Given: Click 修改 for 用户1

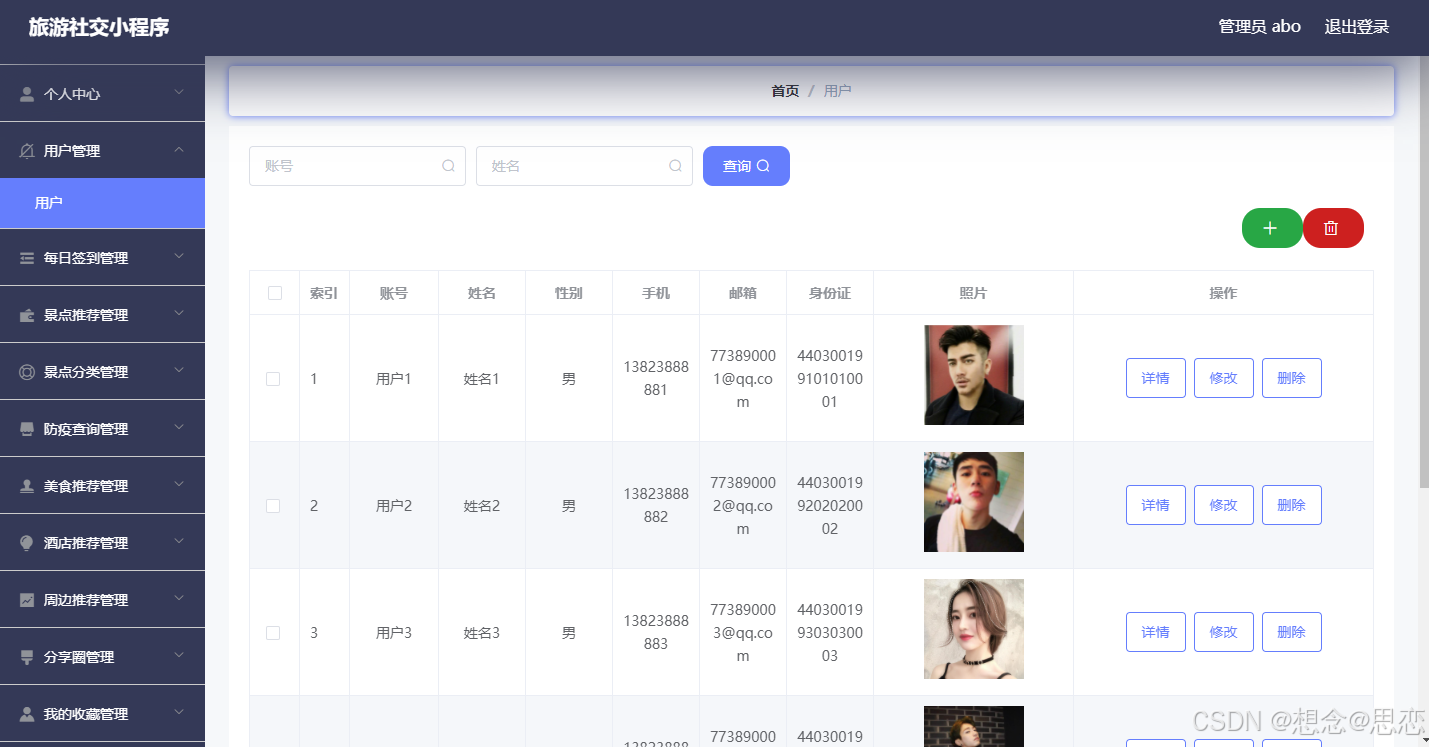Looking at the screenshot, I should (x=1224, y=378).
